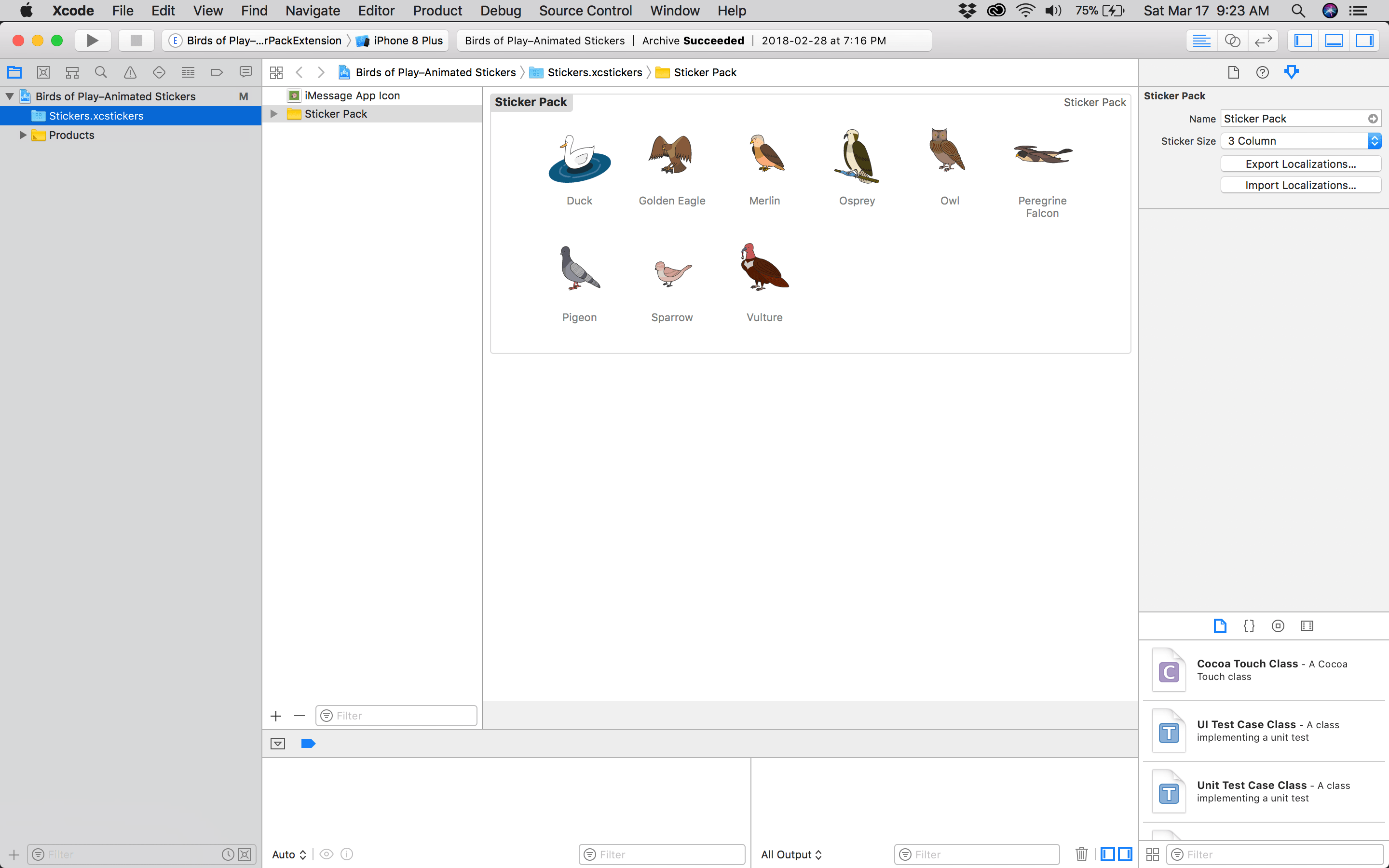
Task: Expand the Products folder
Action: coord(23,135)
